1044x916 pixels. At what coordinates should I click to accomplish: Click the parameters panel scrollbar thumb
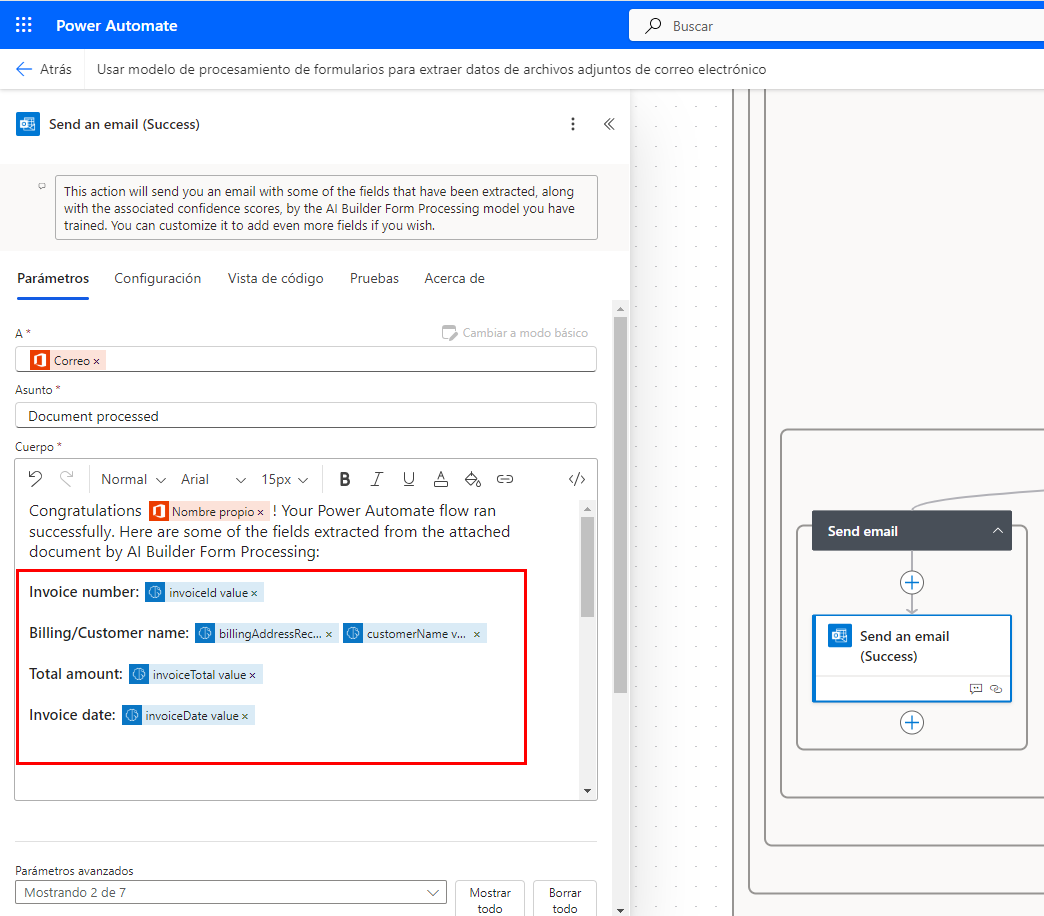pos(621,505)
